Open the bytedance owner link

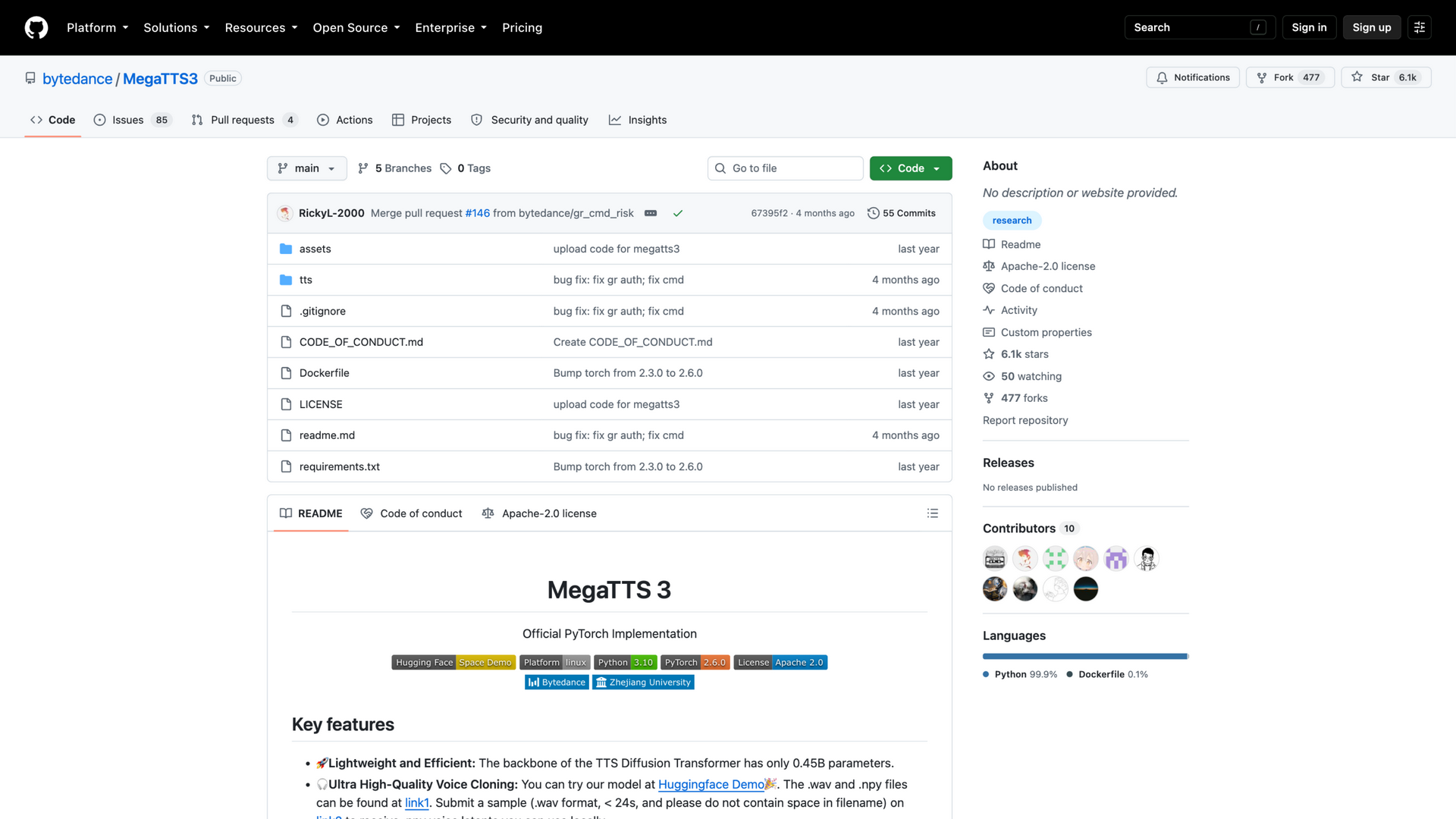coord(77,79)
